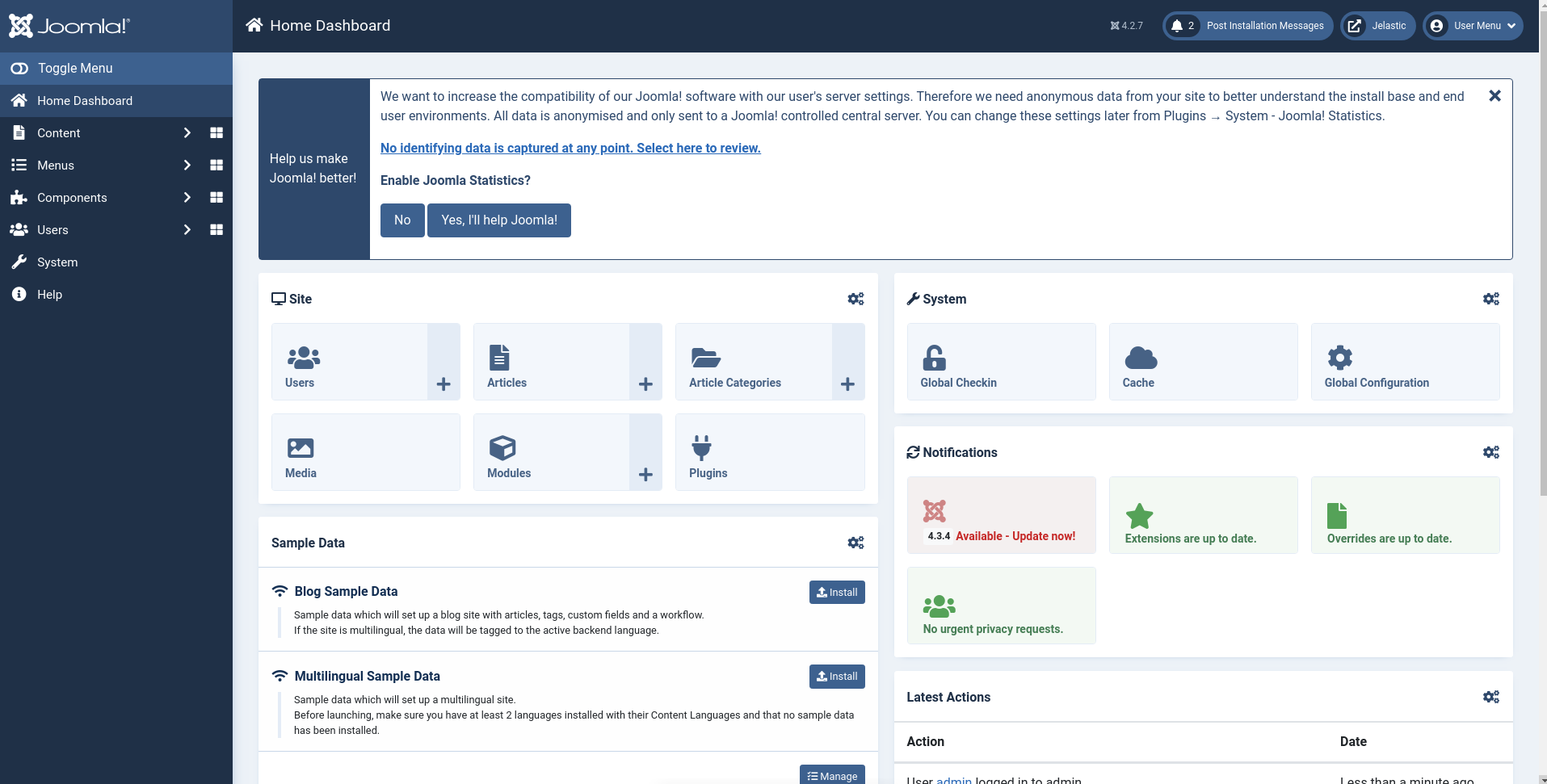Open the Content dashboard grid icon
Image resolution: width=1547 pixels, height=784 pixels.
216,133
